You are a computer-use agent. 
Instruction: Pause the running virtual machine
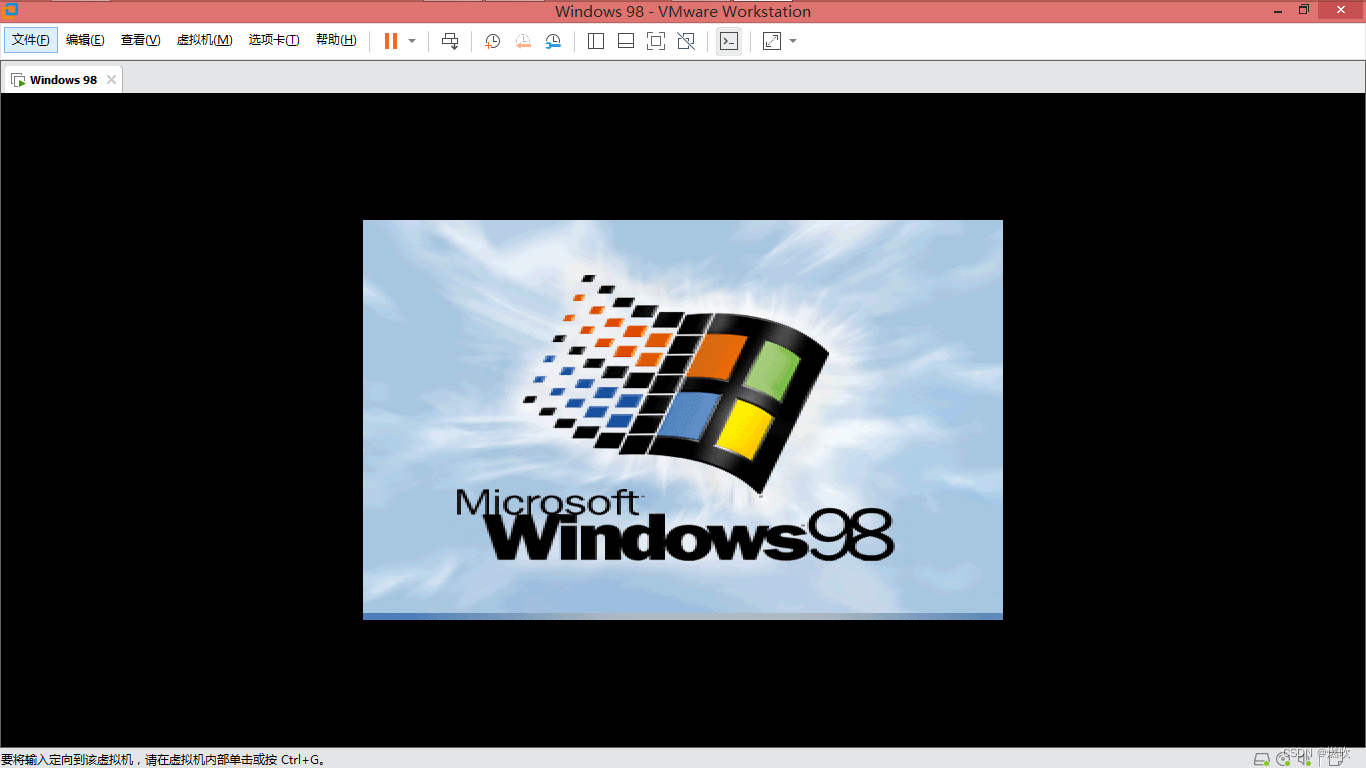point(388,41)
